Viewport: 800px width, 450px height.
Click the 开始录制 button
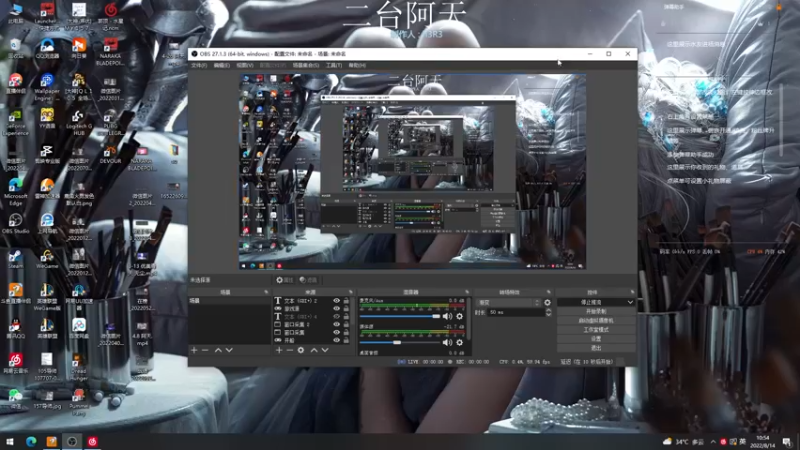tap(596, 311)
